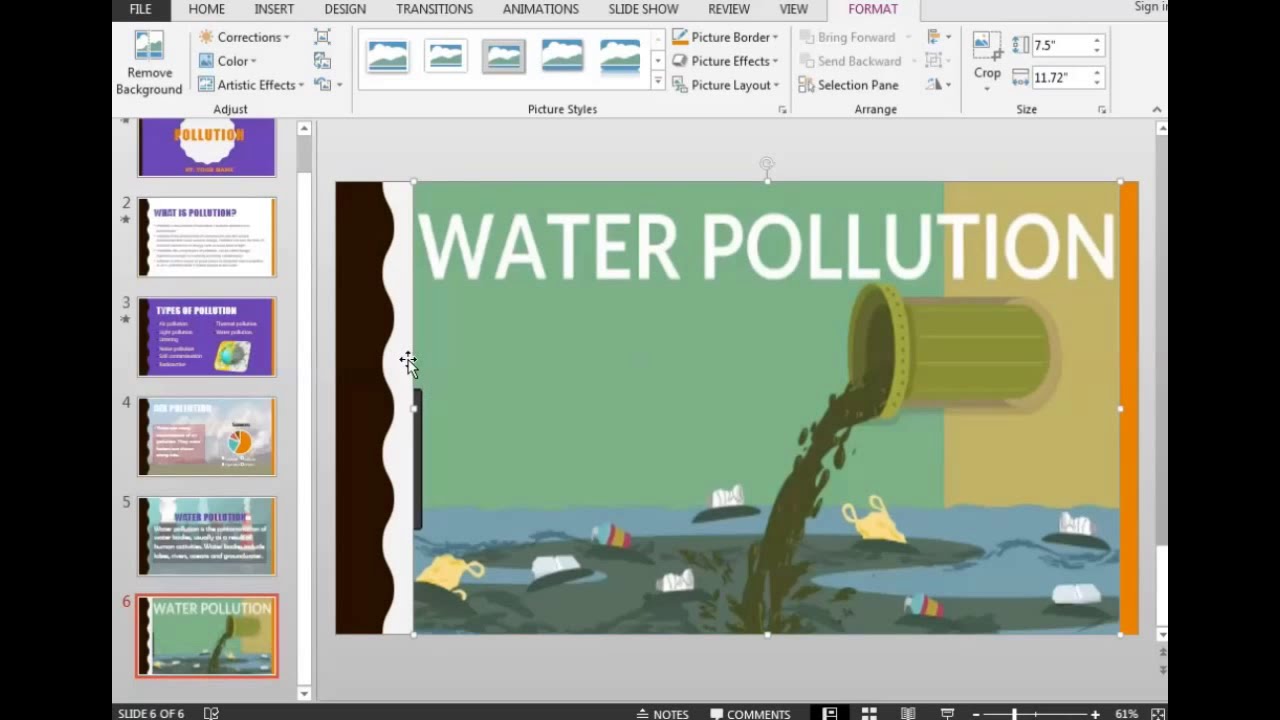Open the Picture Styles dialog launcher

pyautogui.click(x=783, y=109)
